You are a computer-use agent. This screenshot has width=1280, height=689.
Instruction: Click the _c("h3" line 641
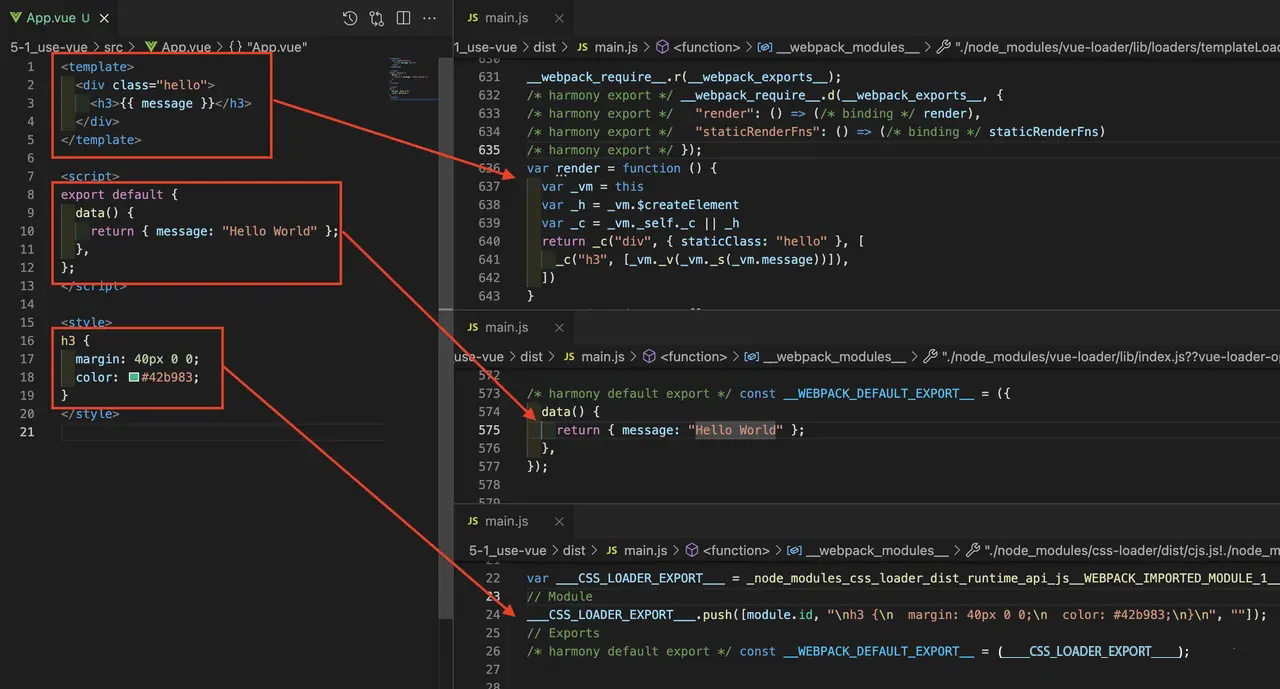click(x=702, y=259)
